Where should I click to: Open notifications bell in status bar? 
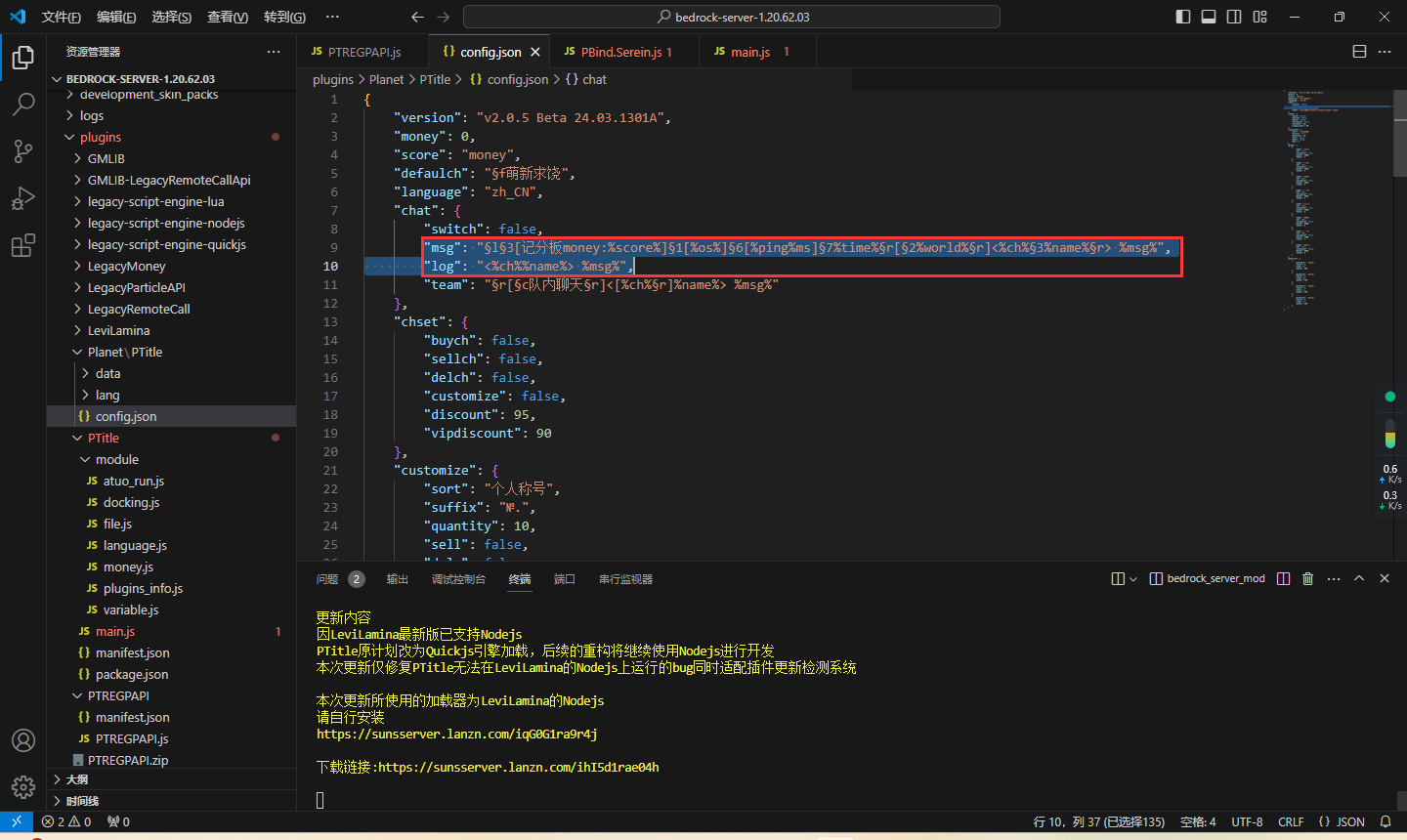click(1386, 821)
